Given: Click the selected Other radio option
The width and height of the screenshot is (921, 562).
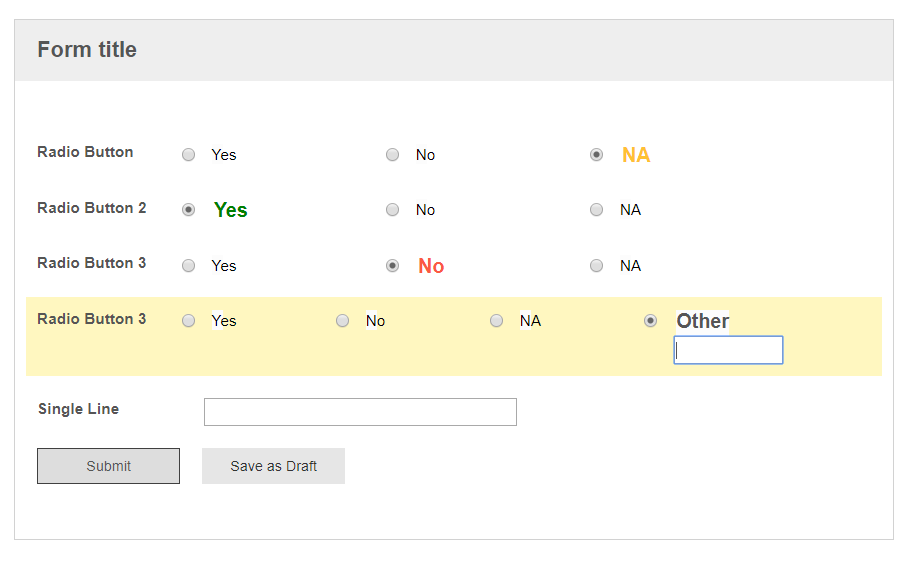Looking at the screenshot, I should [x=651, y=321].
